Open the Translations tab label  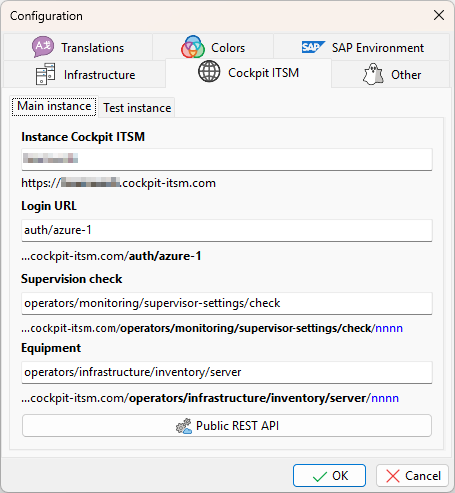tap(92, 48)
